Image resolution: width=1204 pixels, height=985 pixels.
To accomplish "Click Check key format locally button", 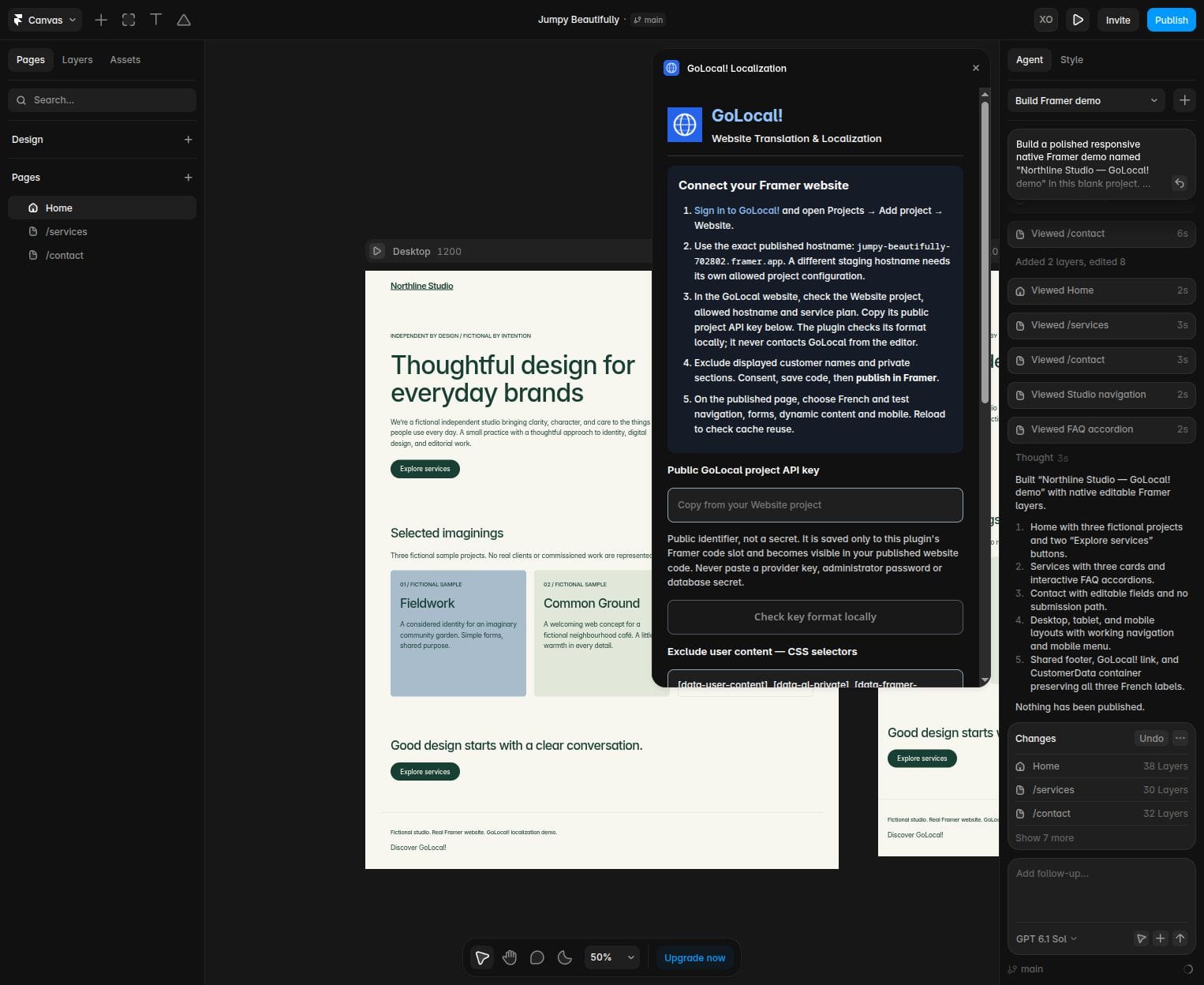I will tap(815, 617).
